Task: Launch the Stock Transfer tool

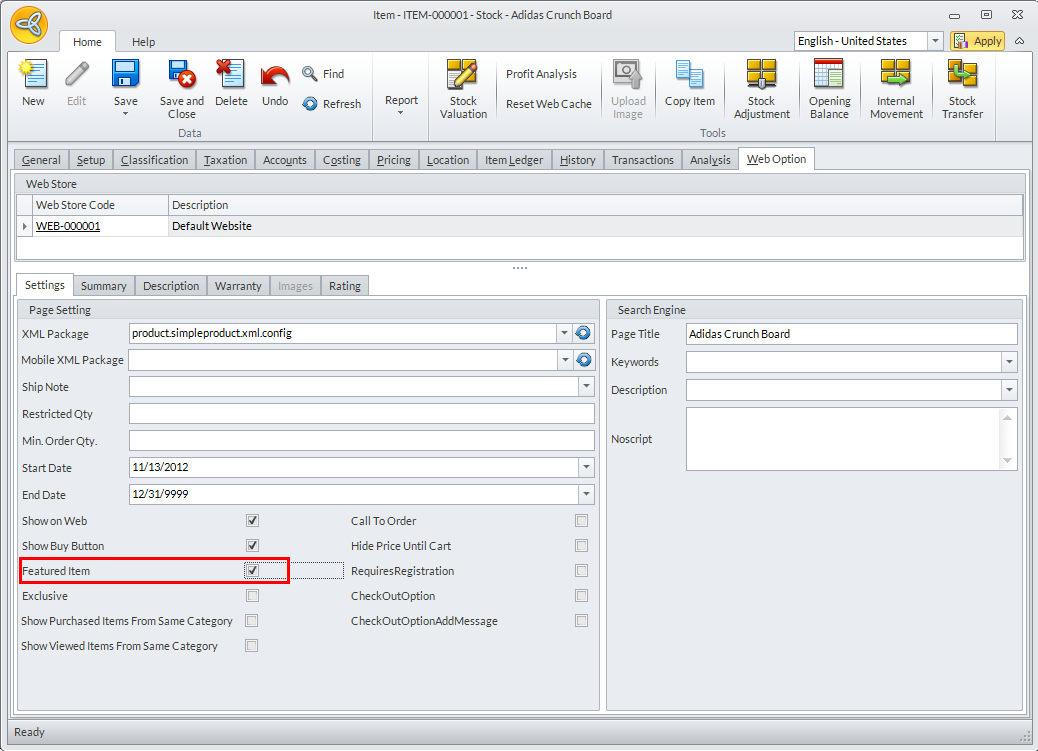Action: [962, 88]
